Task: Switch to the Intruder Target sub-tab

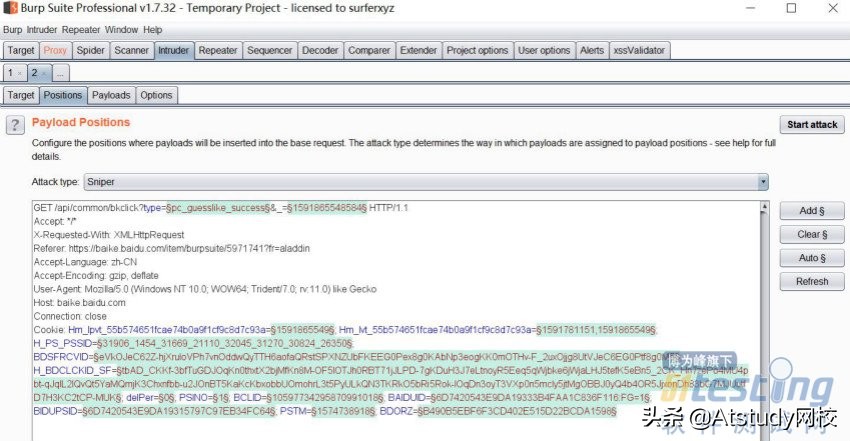Action: (x=21, y=95)
